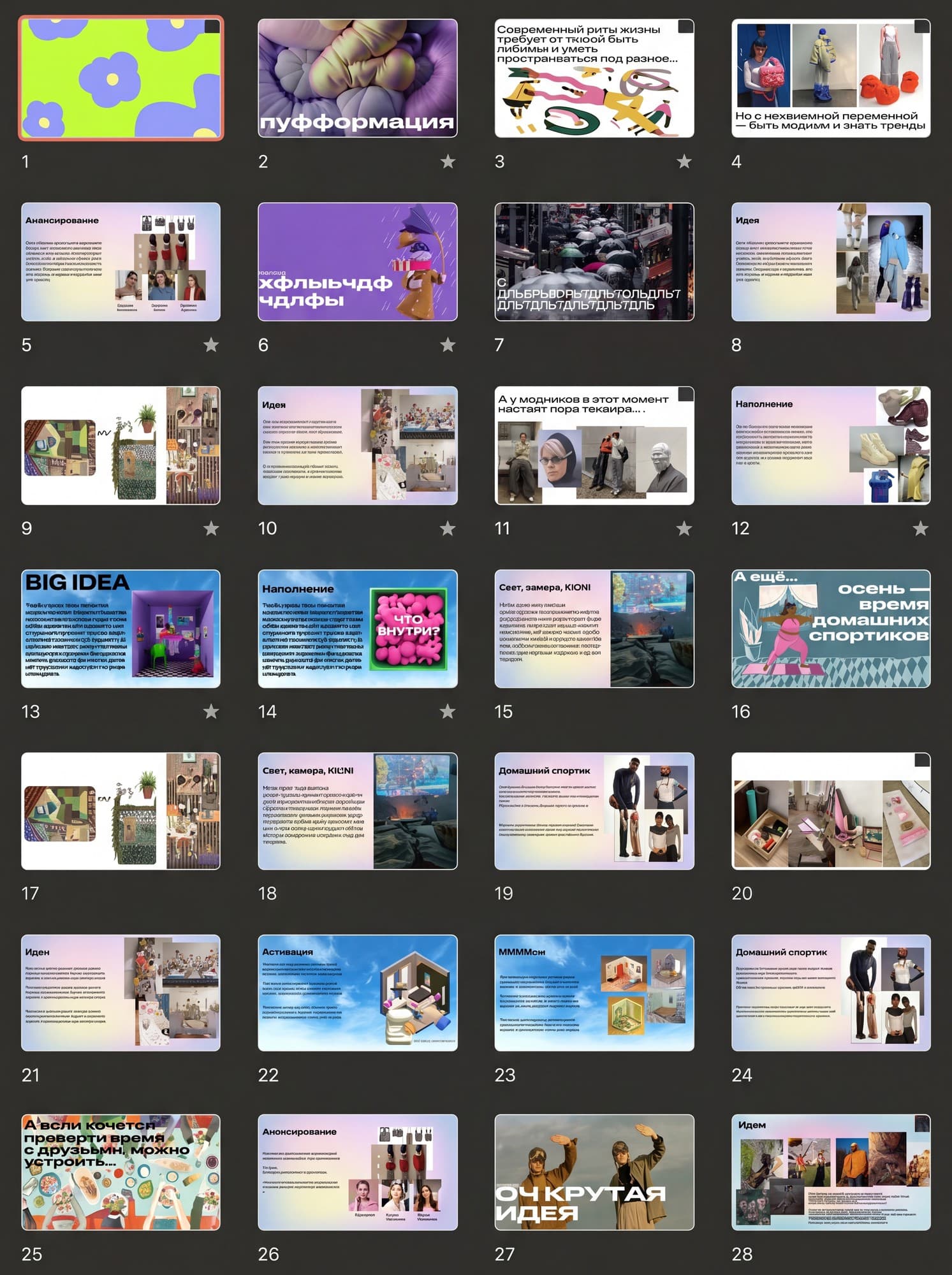Viewport: 952px width, 1275px height.
Task: Toggle the star next to slide 14
Action: [448, 711]
